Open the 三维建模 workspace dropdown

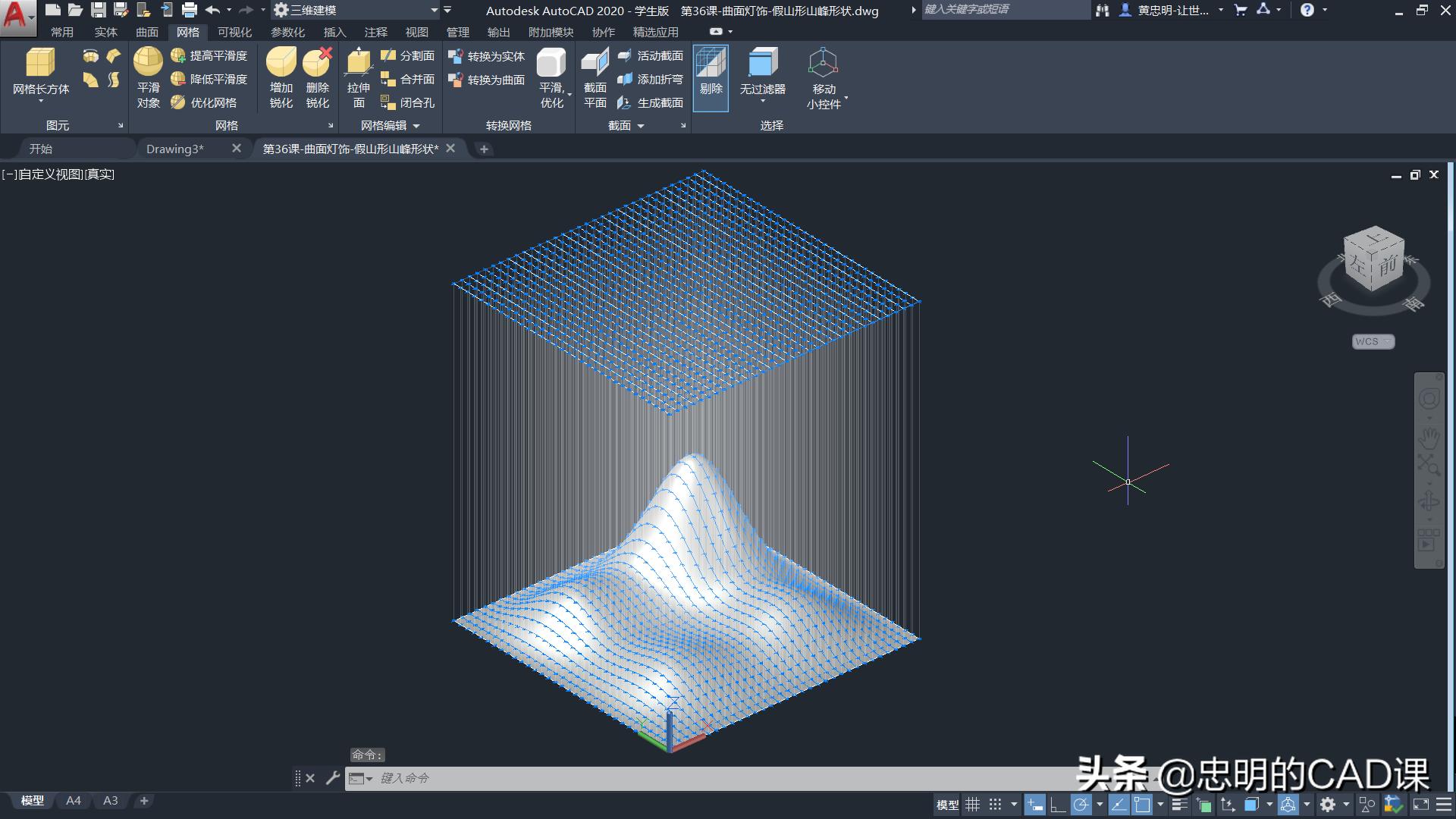point(434,10)
